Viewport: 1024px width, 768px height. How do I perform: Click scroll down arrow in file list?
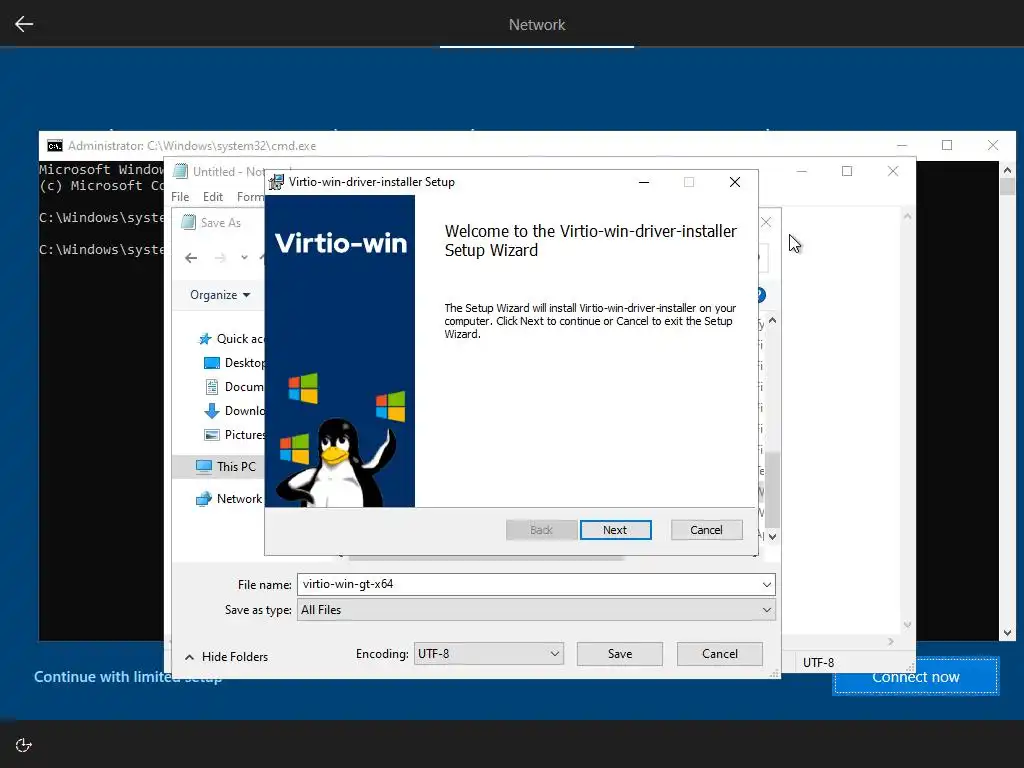click(x=773, y=537)
